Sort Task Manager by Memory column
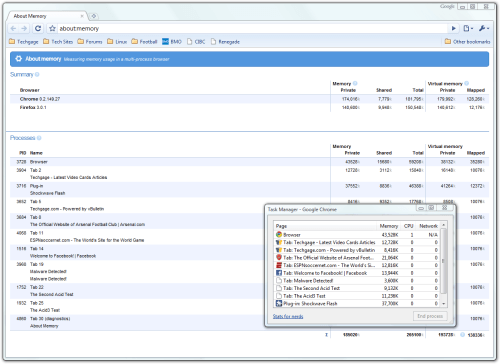The image size is (500, 364). 389,226
